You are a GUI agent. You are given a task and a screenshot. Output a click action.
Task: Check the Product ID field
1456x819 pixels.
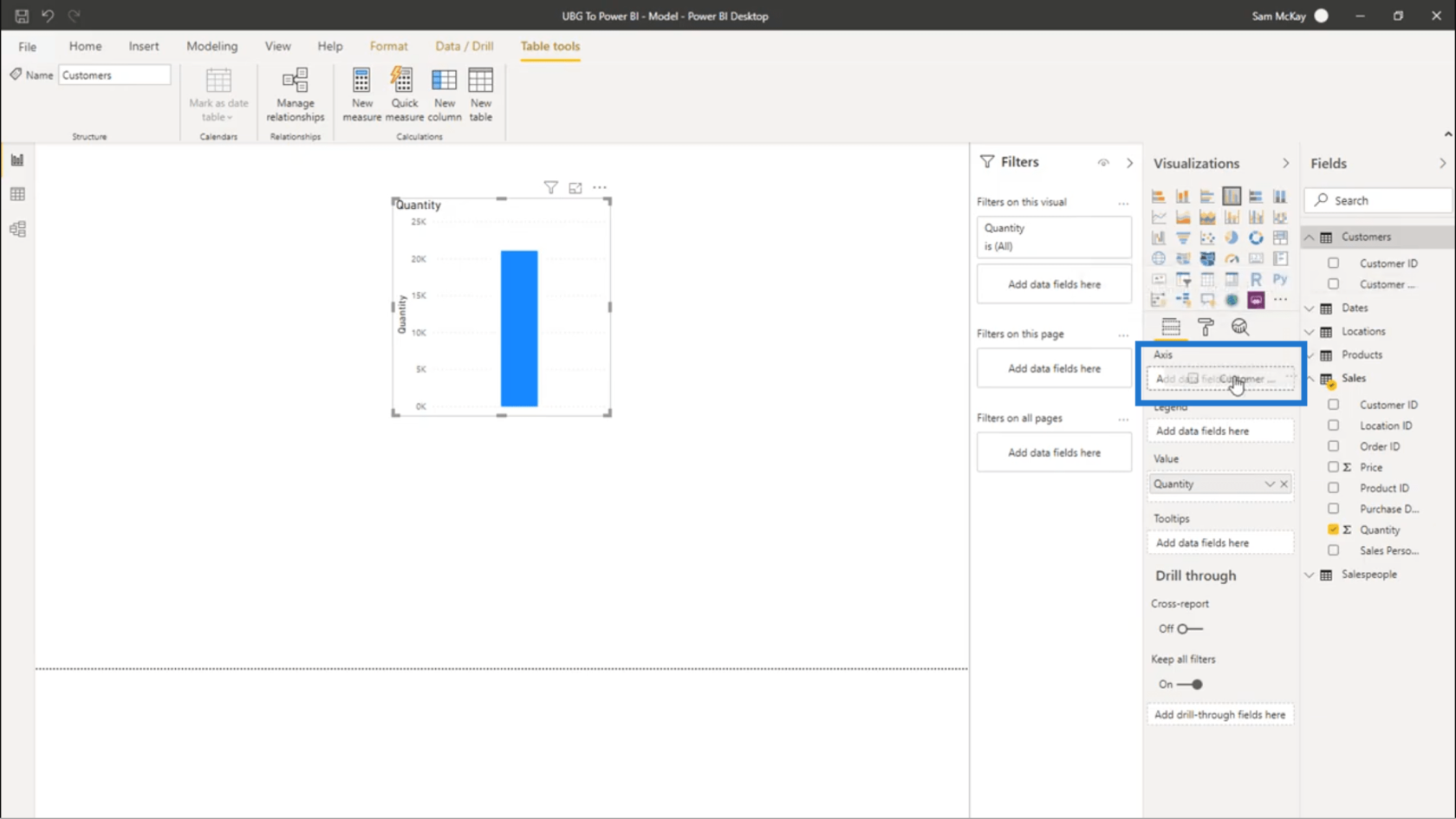pos(1333,488)
